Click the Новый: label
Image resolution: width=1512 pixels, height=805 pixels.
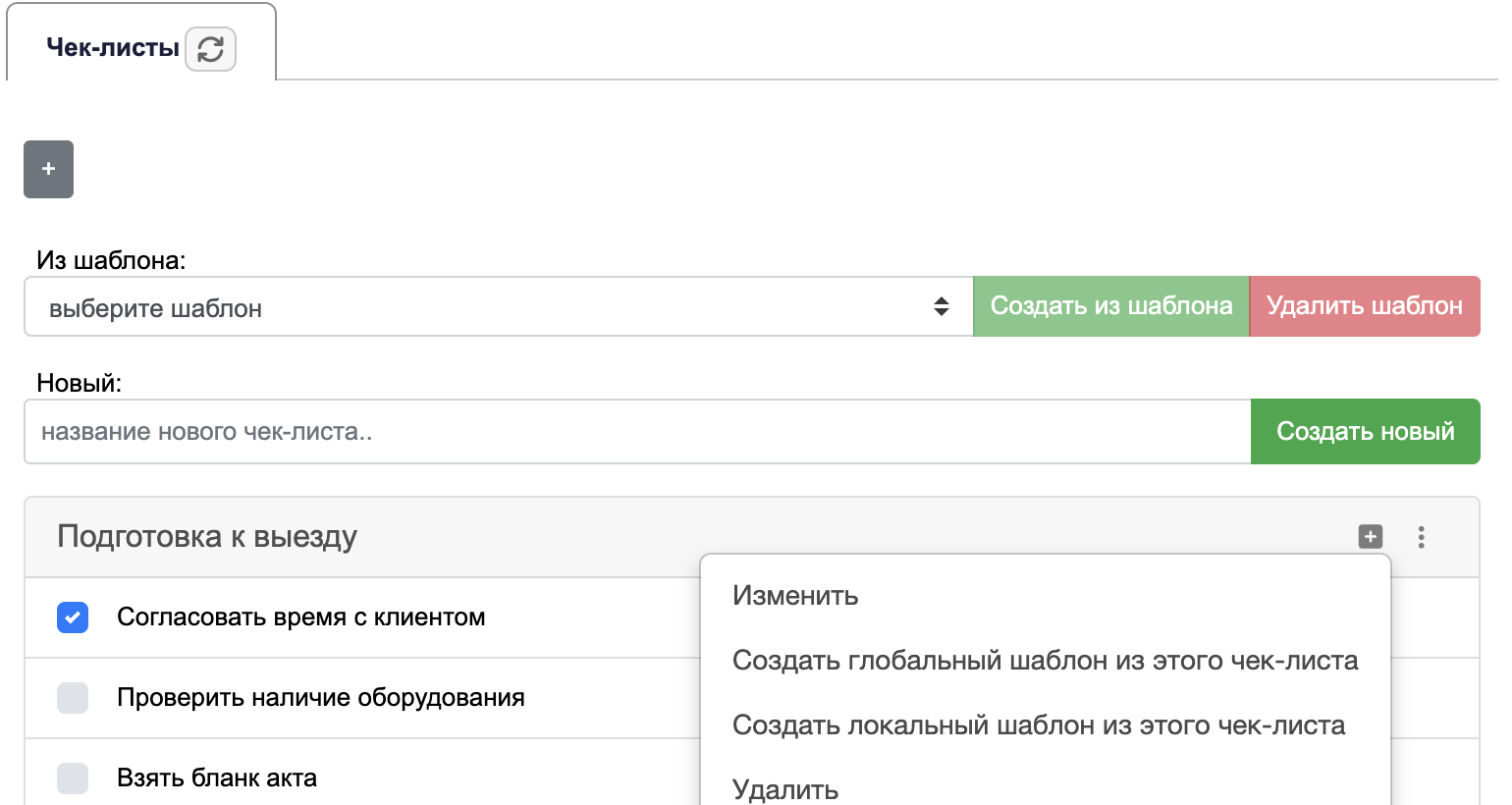click(x=79, y=383)
